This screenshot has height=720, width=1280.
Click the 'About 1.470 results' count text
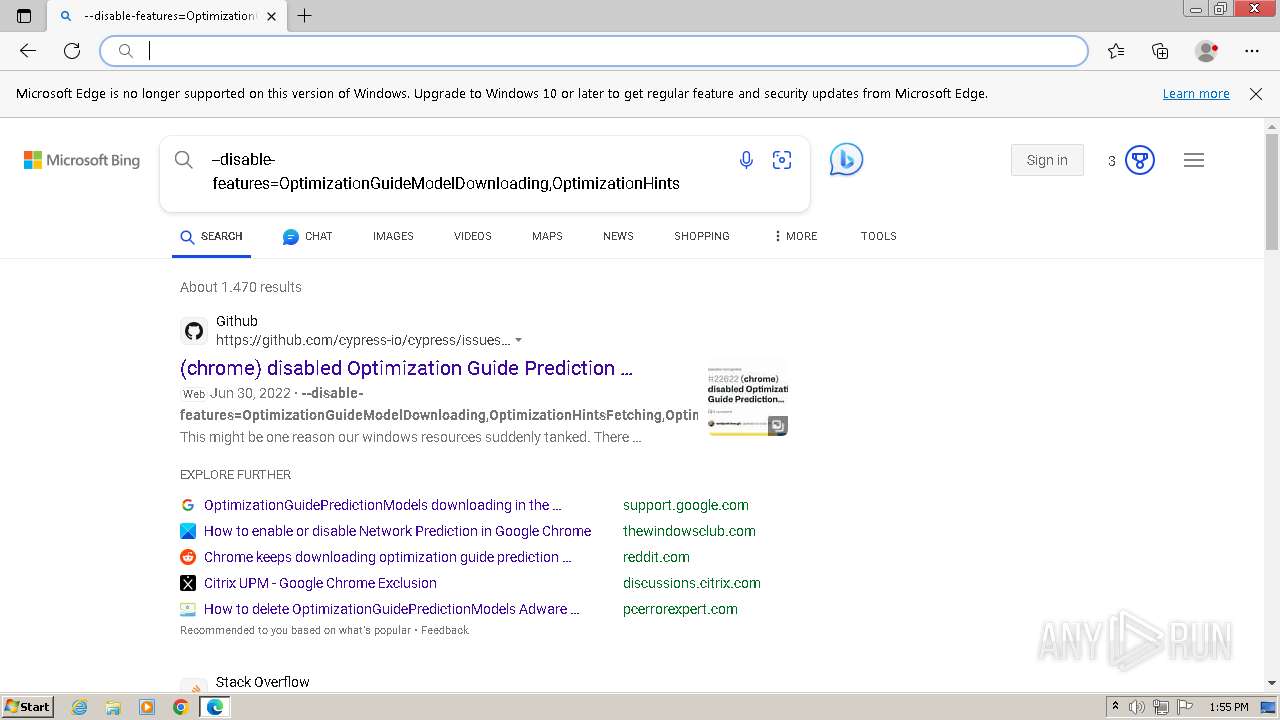click(240, 287)
